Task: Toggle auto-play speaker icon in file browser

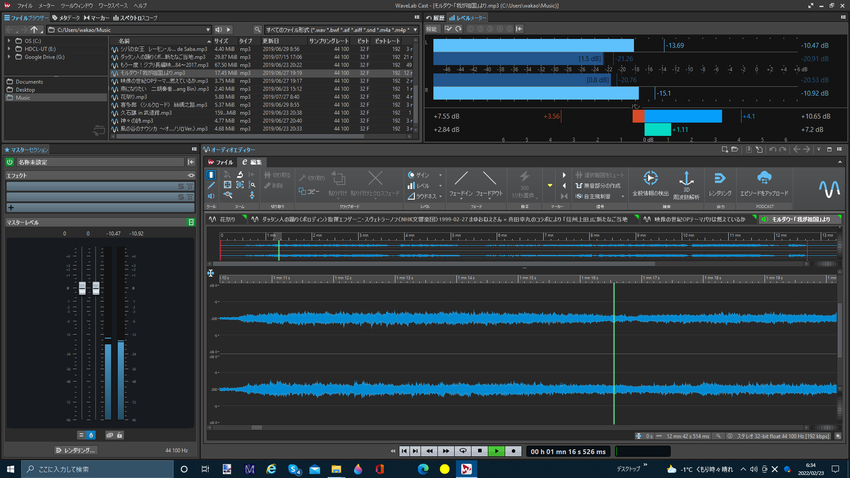Action: tap(218, 30)
